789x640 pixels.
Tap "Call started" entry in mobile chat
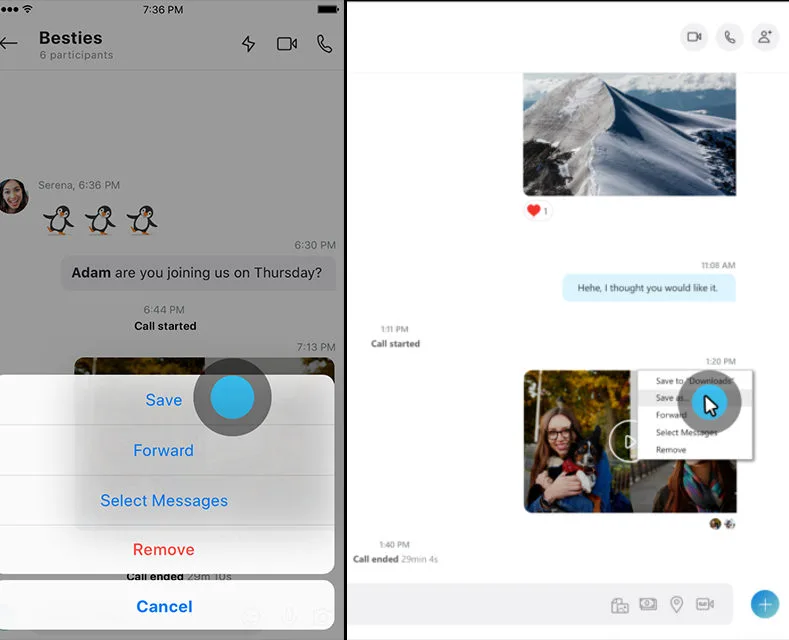(x=165, y=326)
